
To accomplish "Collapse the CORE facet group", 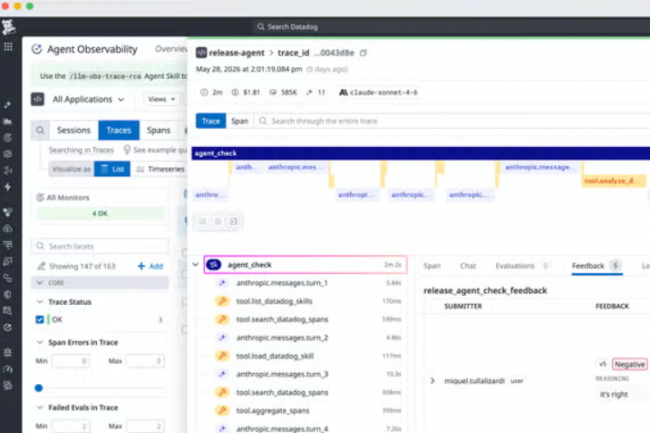I will tap(40, 283).
